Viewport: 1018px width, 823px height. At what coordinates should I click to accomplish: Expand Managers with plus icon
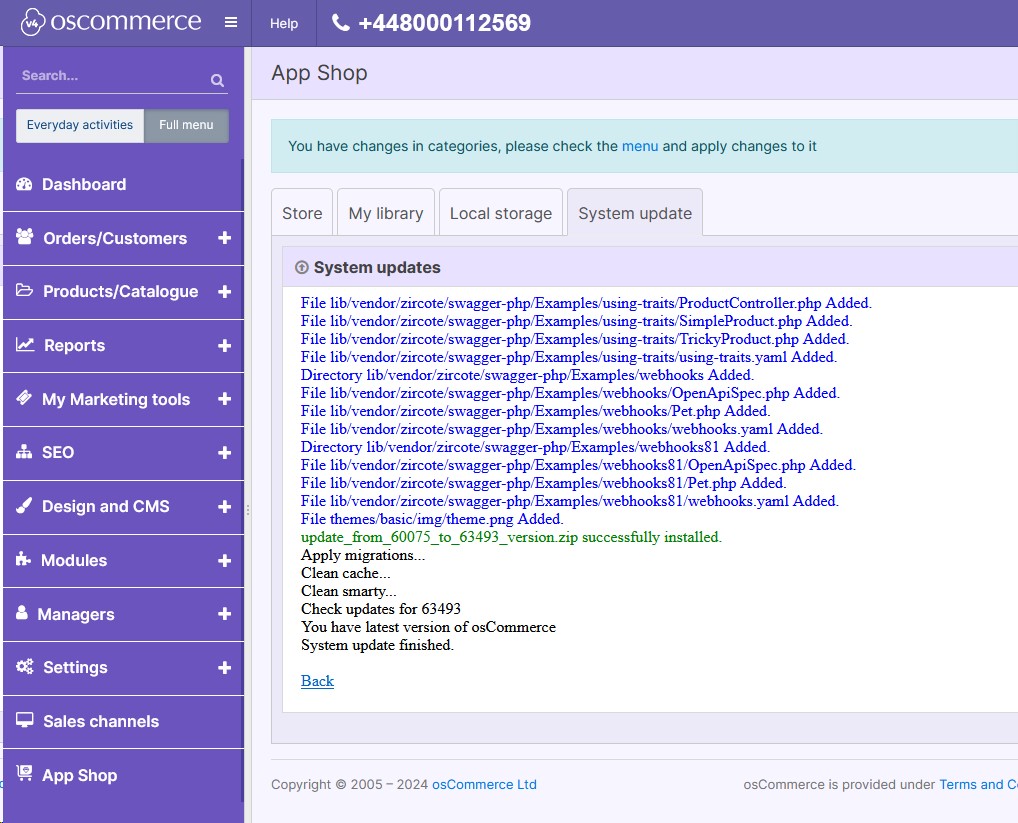[x=225, y=614]
